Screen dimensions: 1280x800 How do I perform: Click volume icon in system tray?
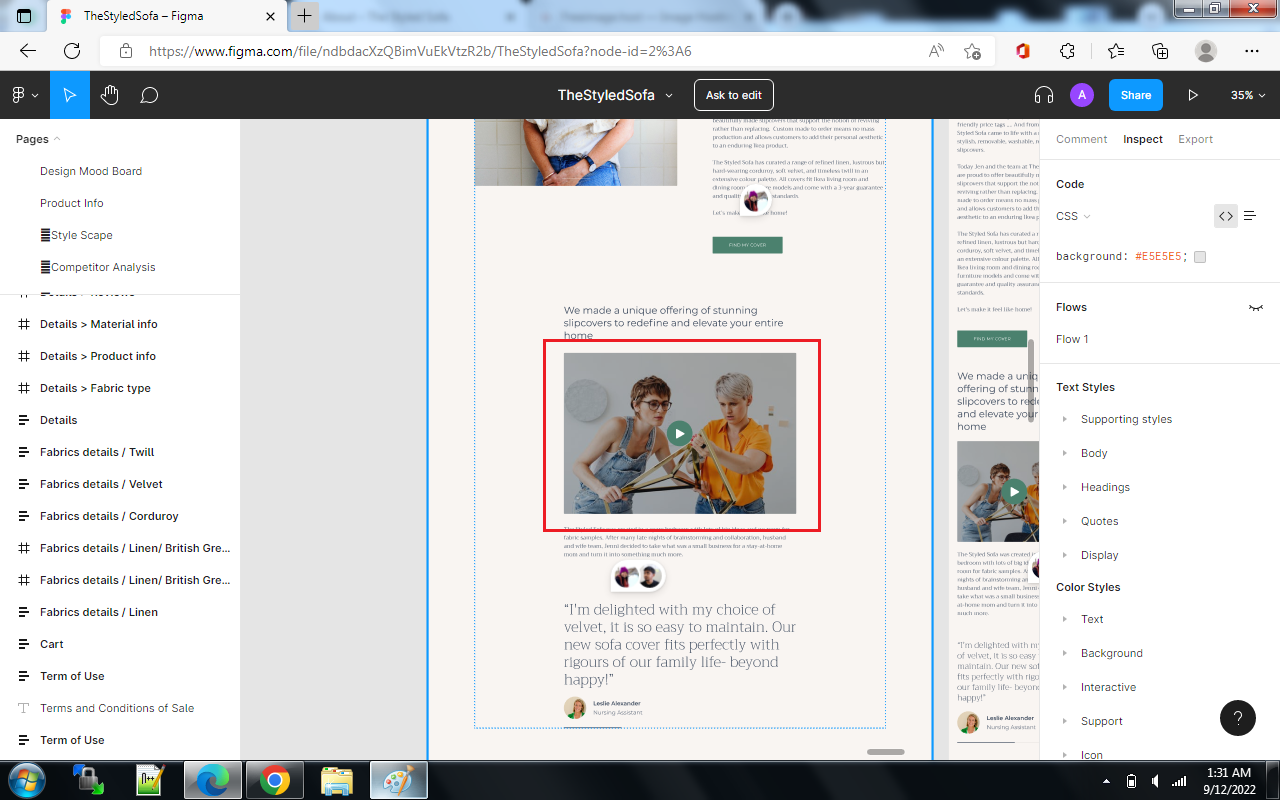click(x=1156, y=781)
